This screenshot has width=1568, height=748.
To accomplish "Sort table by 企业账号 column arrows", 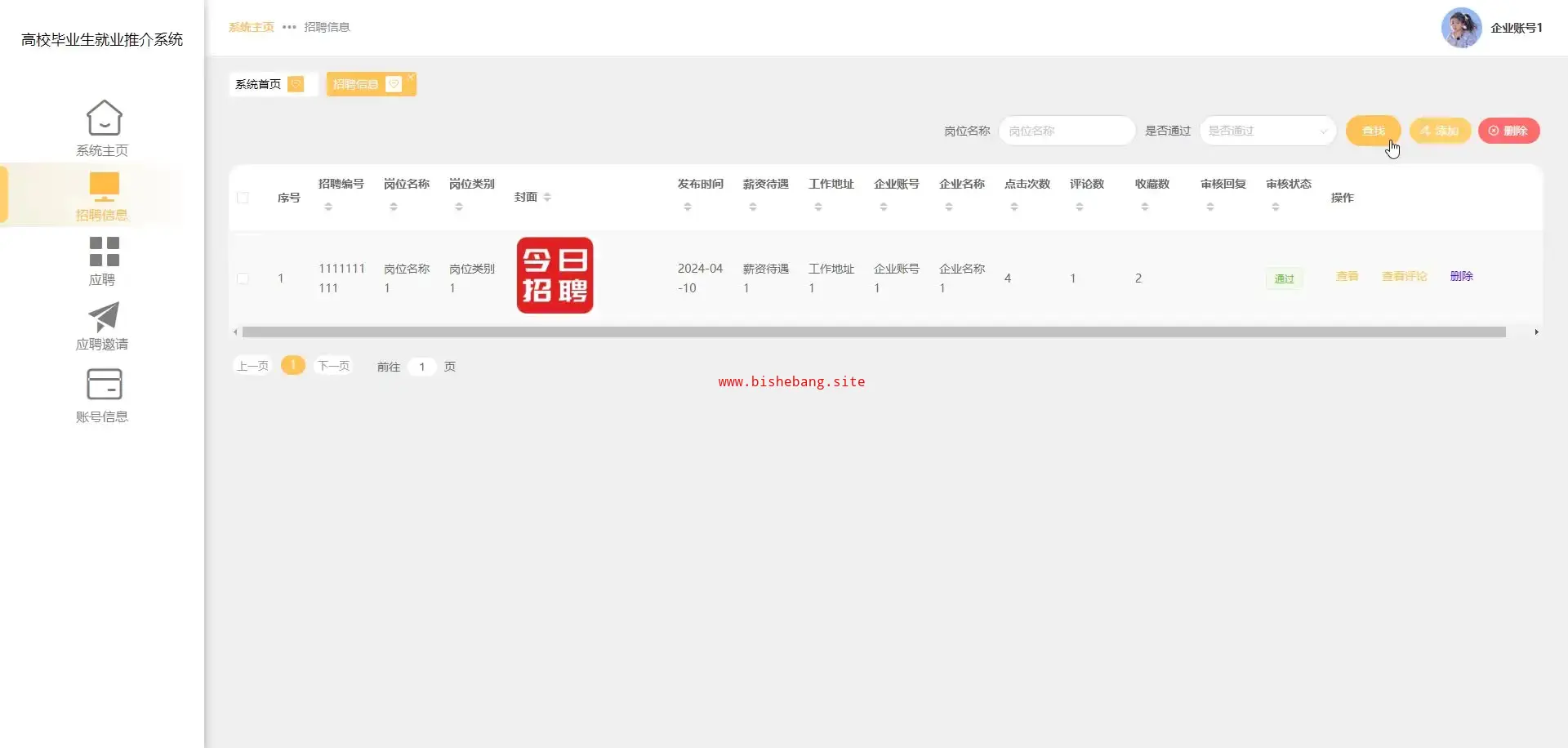I will [x=884, y=207].
